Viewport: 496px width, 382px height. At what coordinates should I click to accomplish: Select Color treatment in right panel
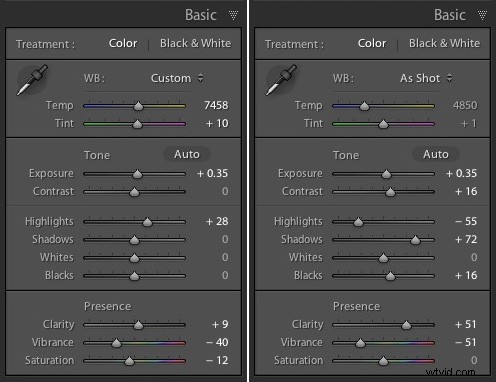pos(372,43)
